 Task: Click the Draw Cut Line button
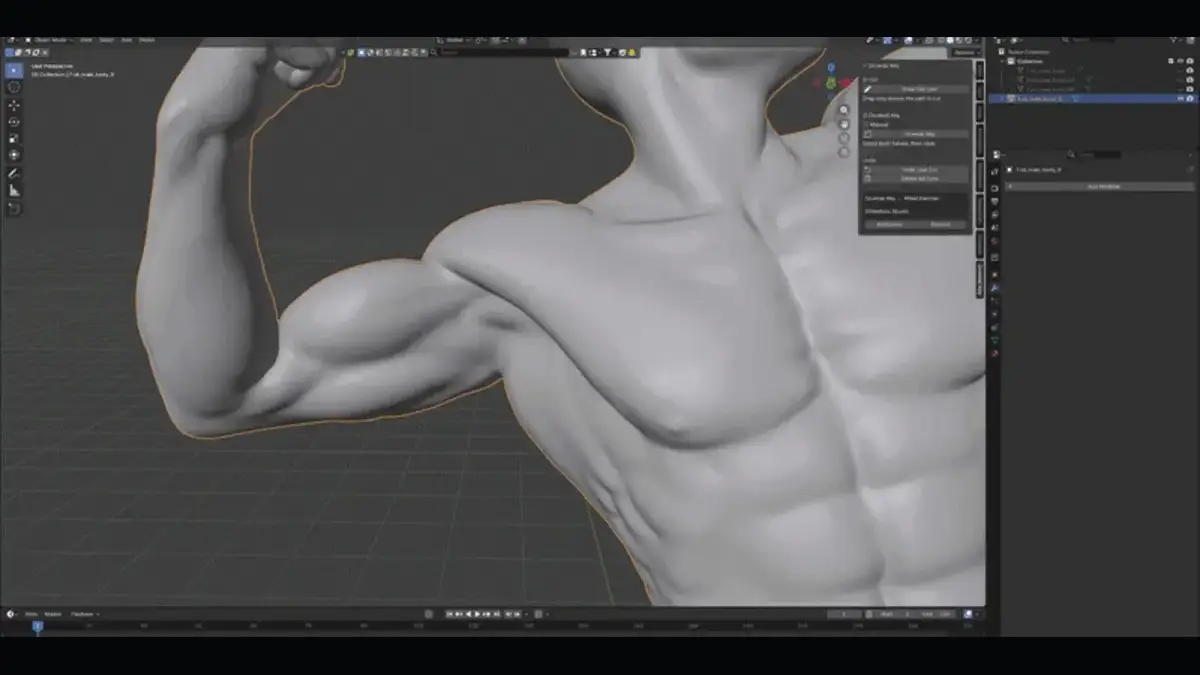coord(916,89)
